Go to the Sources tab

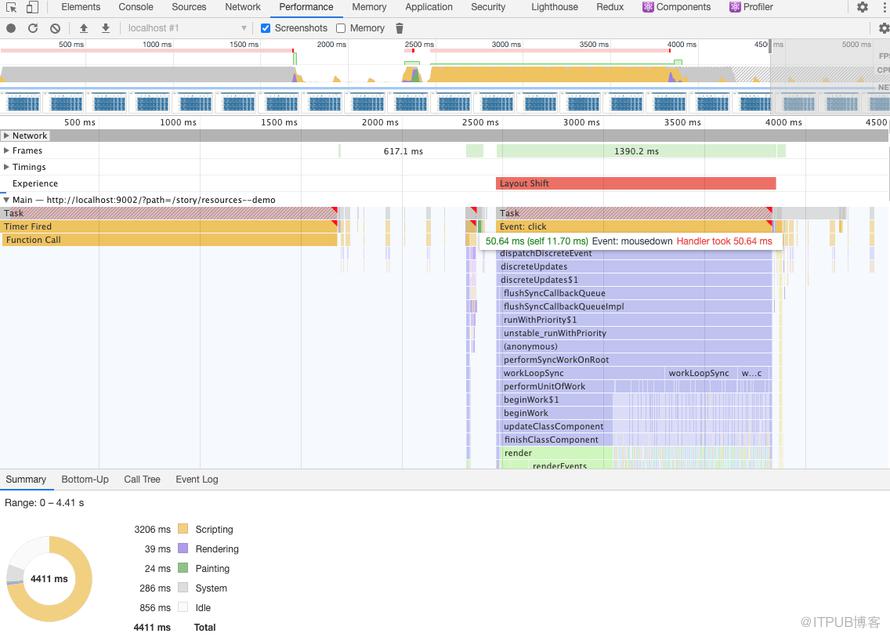point(189,7)
